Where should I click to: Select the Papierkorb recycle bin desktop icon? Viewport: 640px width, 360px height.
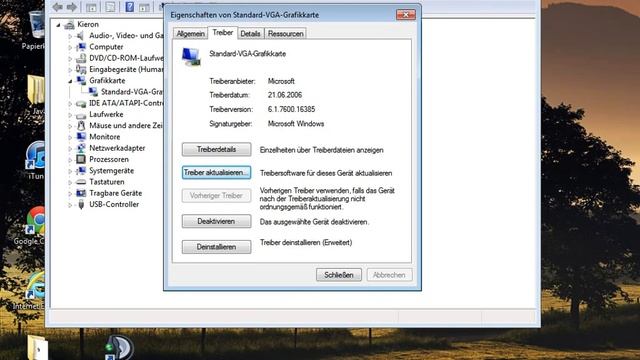click(x=37, y=25)
